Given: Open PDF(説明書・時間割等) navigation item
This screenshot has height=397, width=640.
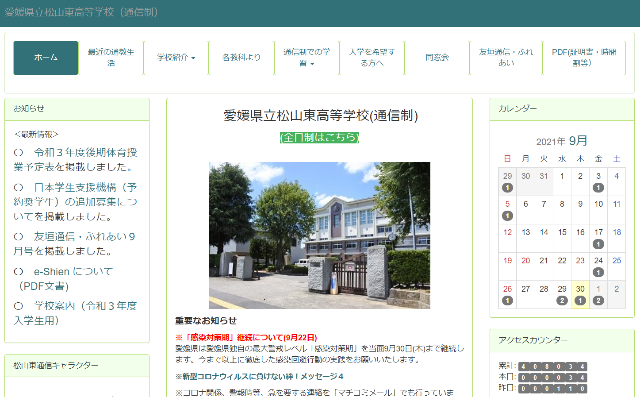Looking at the screenshot, I should (x=584, y=58).
